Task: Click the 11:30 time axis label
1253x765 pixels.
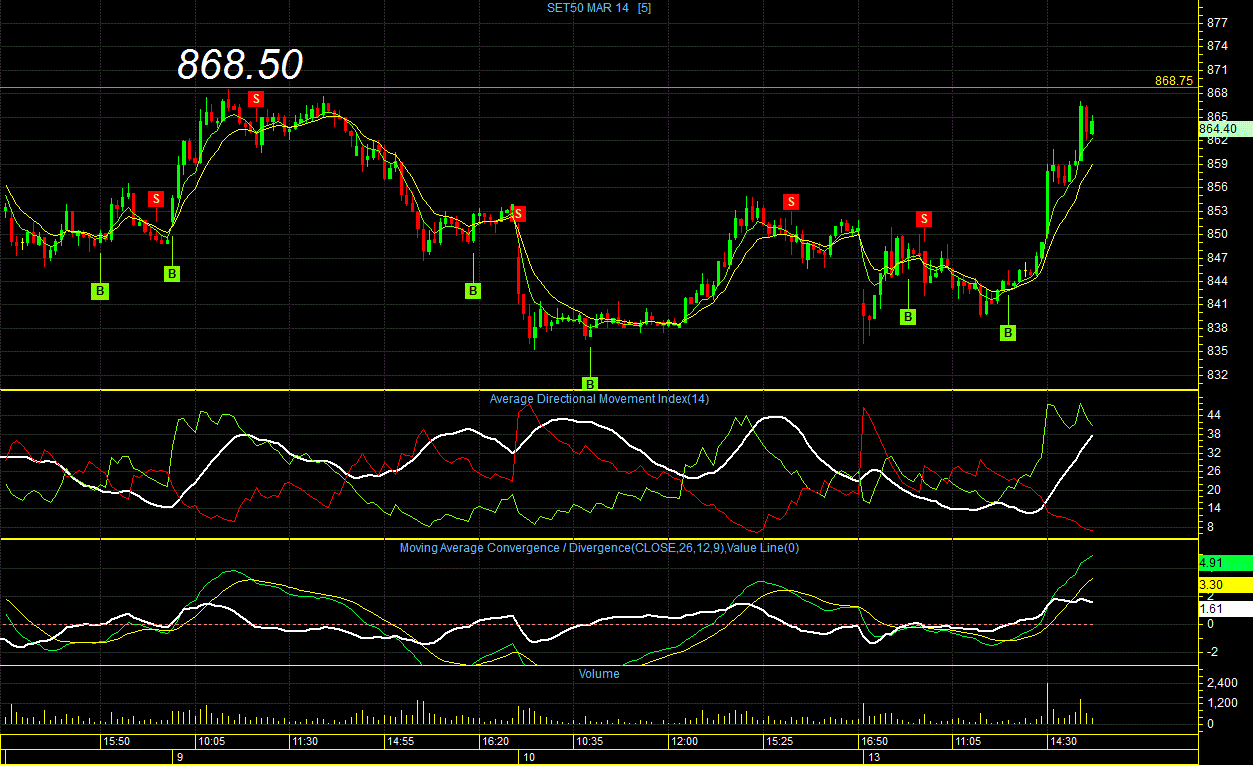Action: [305, 742]
